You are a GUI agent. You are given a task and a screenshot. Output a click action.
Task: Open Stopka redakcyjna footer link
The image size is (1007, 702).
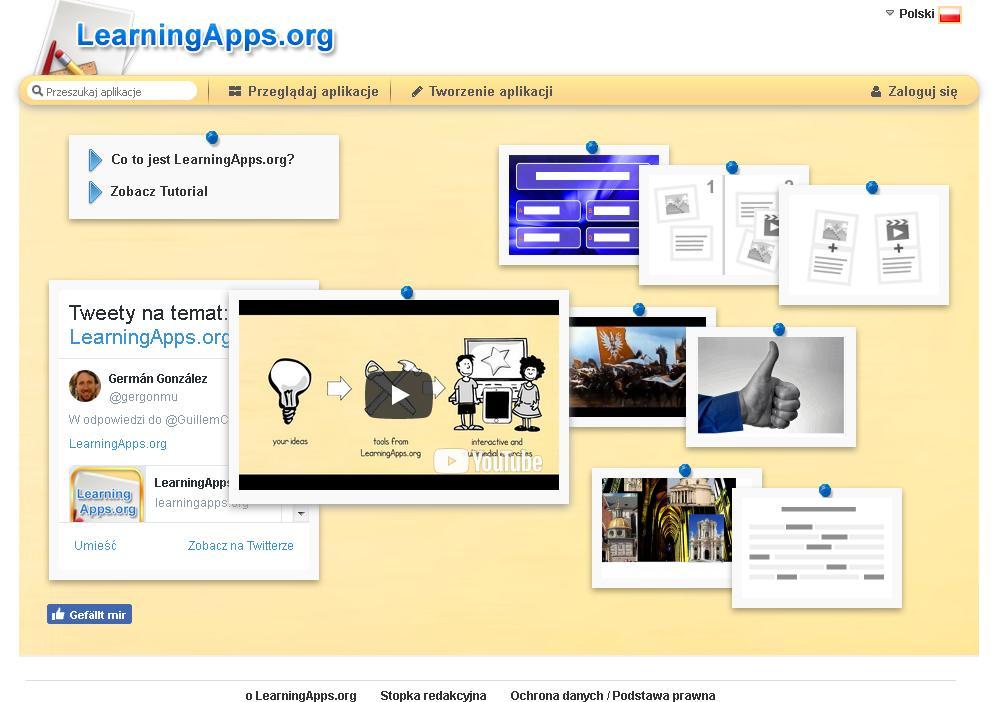point(433,695)
